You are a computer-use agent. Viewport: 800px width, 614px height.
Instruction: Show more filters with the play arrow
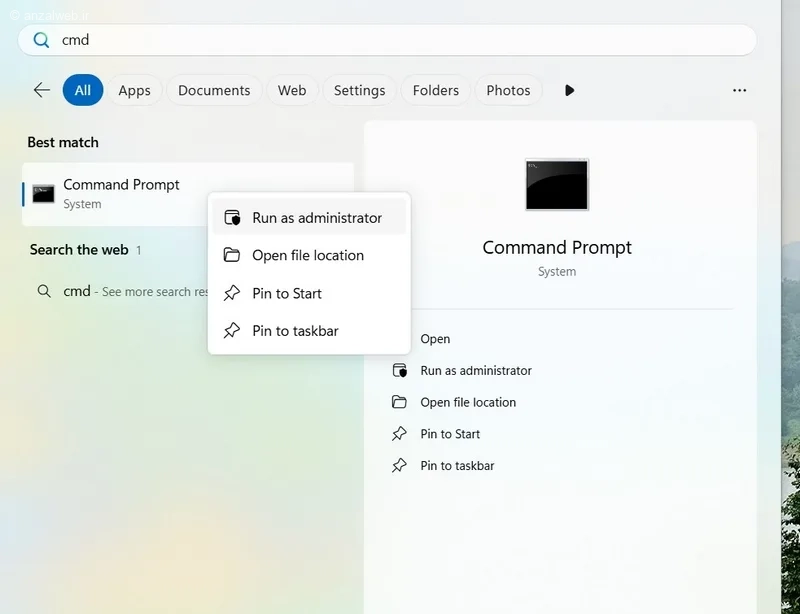pyautogui.click(x=569, y=90)
